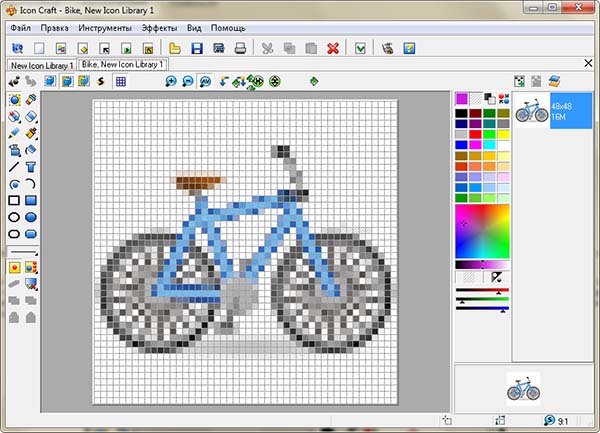Viewport: 600px width, 433px height.
Task: Open the Файл menu
Action: (x=20, y=27)
